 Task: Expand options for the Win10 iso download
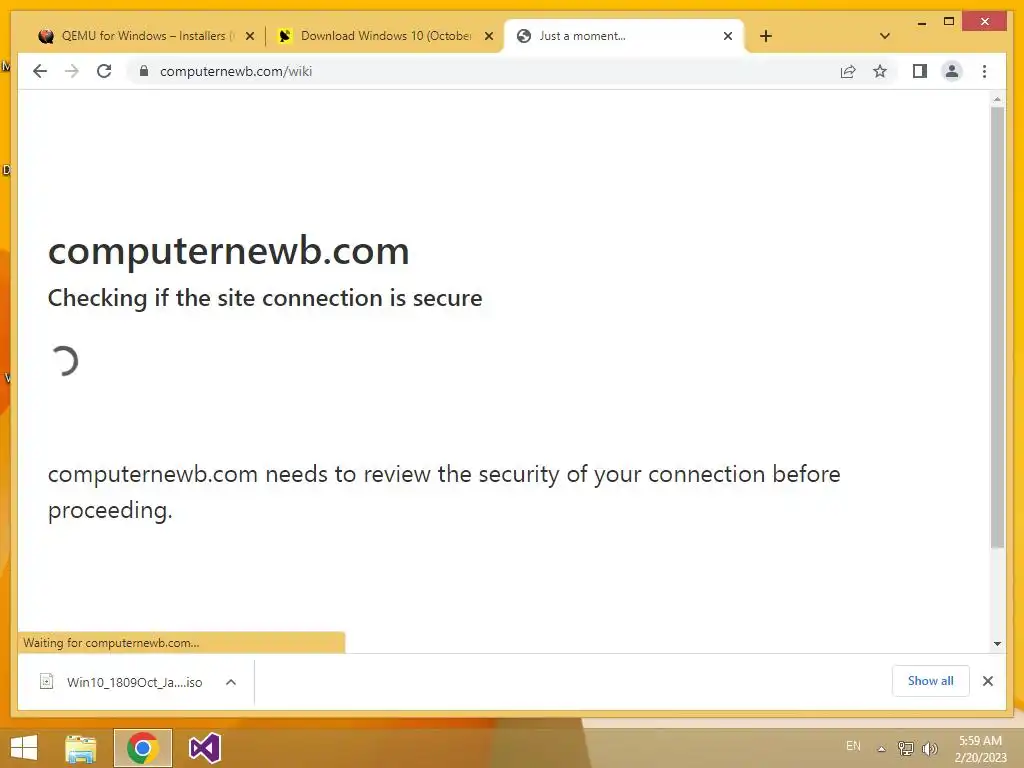(231, 682)
